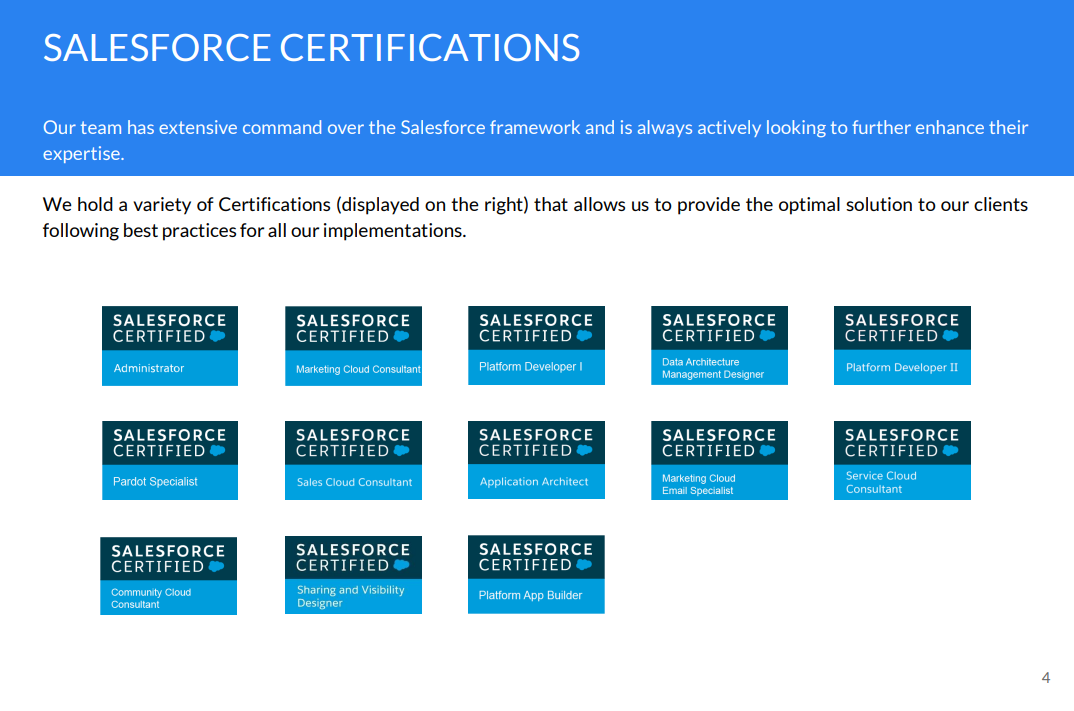
Task: Click the Administrator certification badge
Action: click(170, 346)
